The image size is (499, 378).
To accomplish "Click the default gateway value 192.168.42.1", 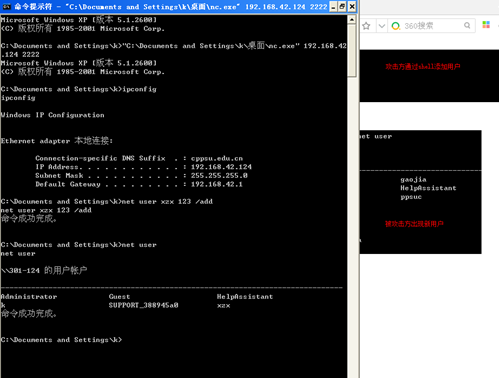I will [x=217, y=184].
